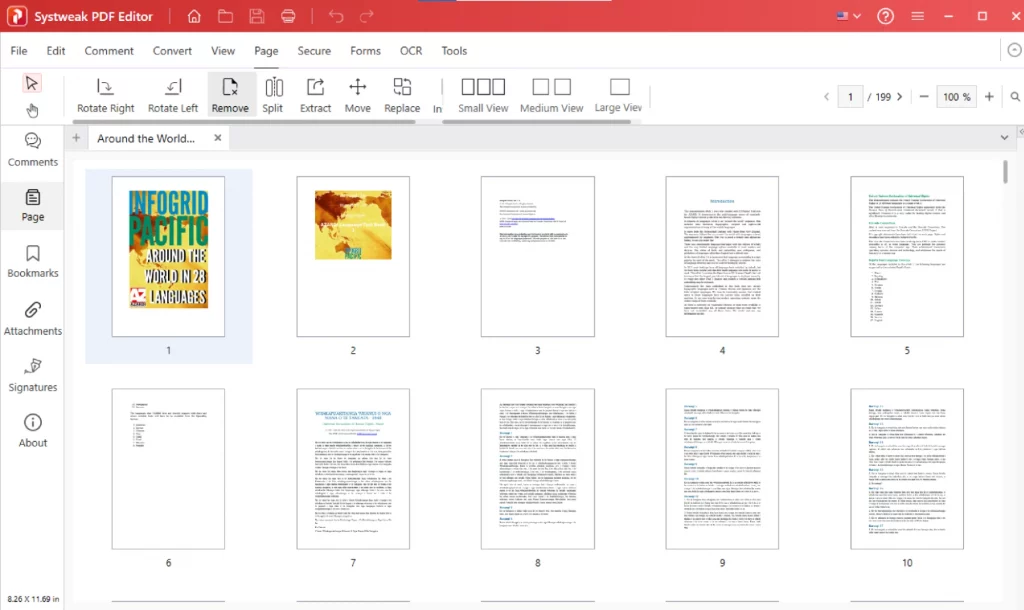Activate the hand pan tool
The image size is (1024, 610).
click(32, 110)
